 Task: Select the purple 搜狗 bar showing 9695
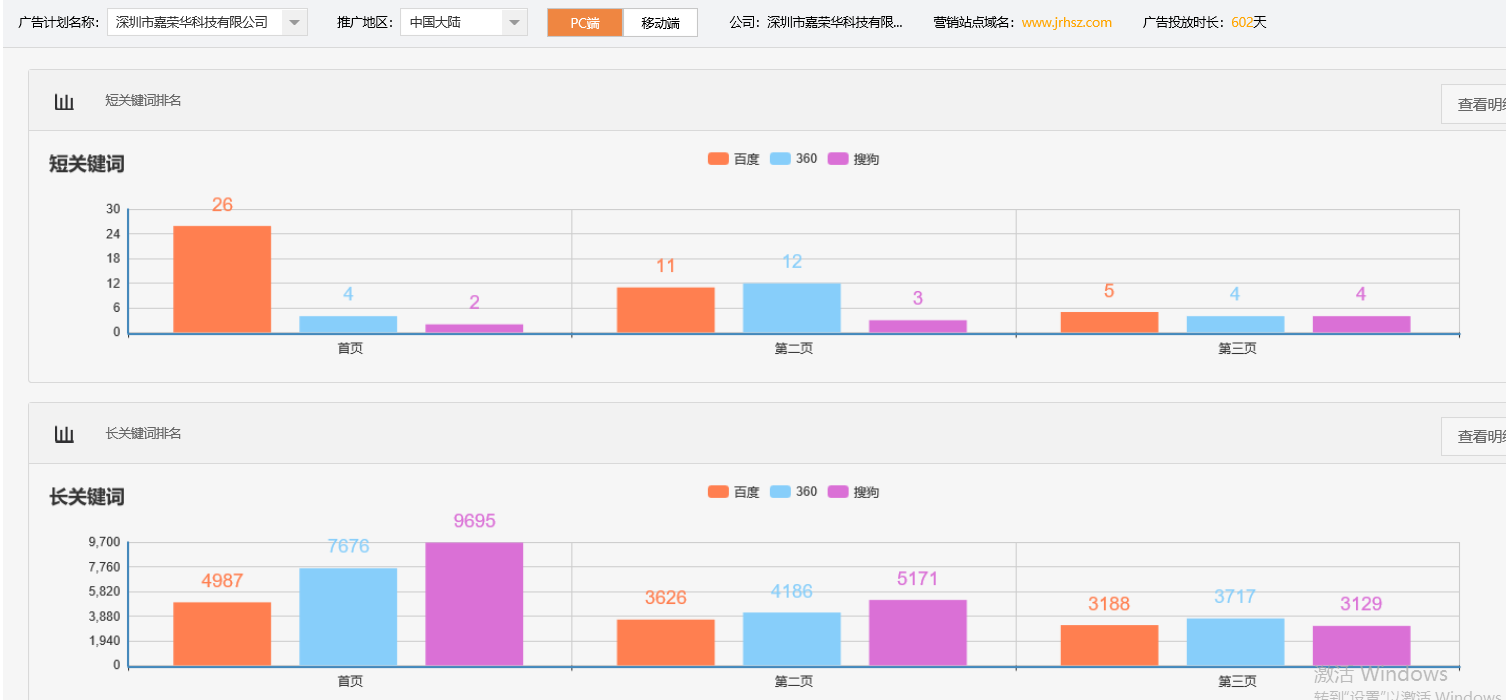(x=474, y=604)
